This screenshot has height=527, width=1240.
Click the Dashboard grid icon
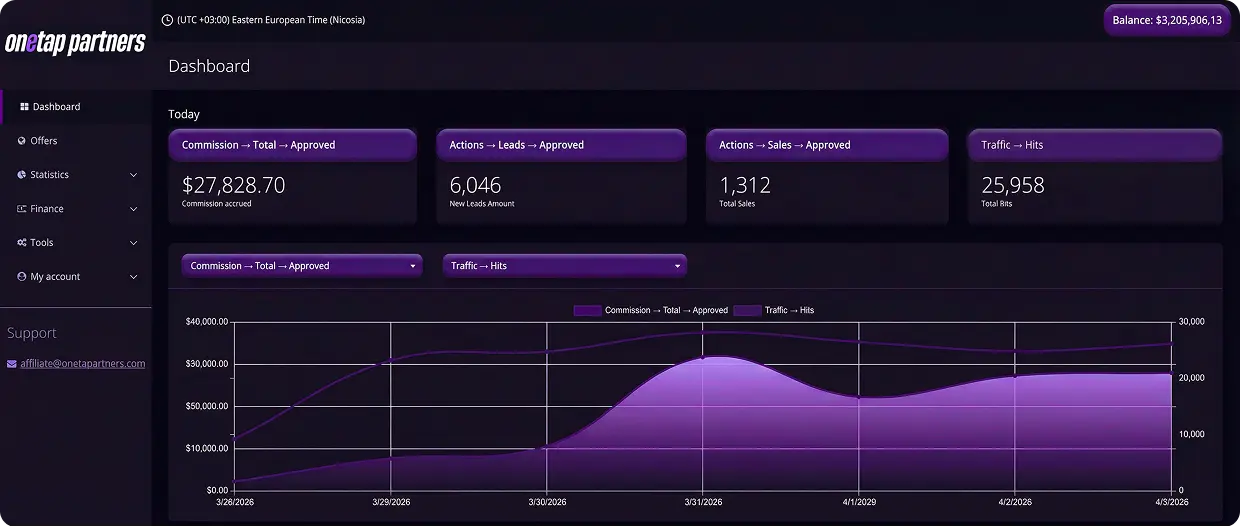[24, 107]
